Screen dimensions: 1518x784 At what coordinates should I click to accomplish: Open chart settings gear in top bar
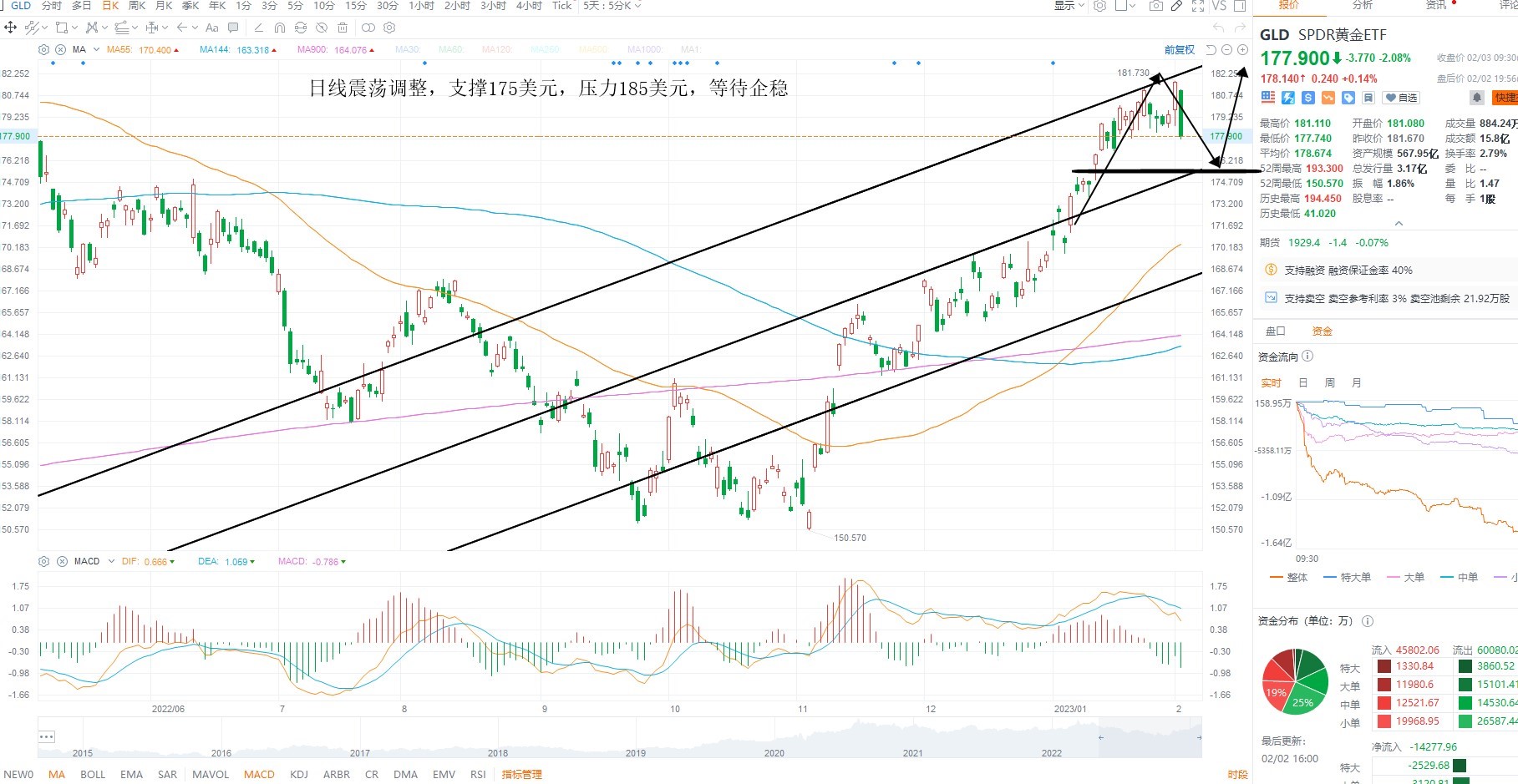(1100, 6)
